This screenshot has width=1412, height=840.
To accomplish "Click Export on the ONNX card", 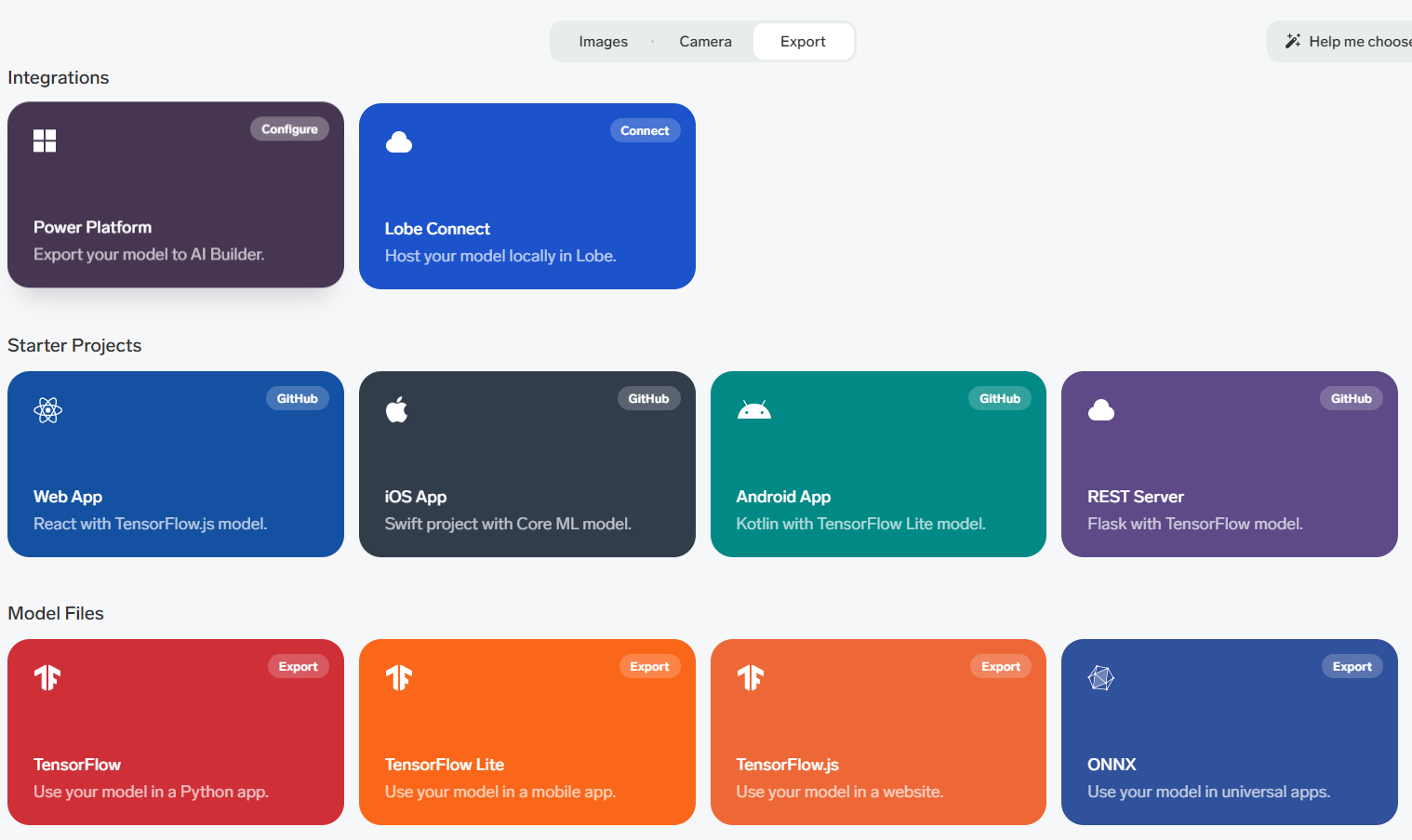I will (x=1352, y=667).
